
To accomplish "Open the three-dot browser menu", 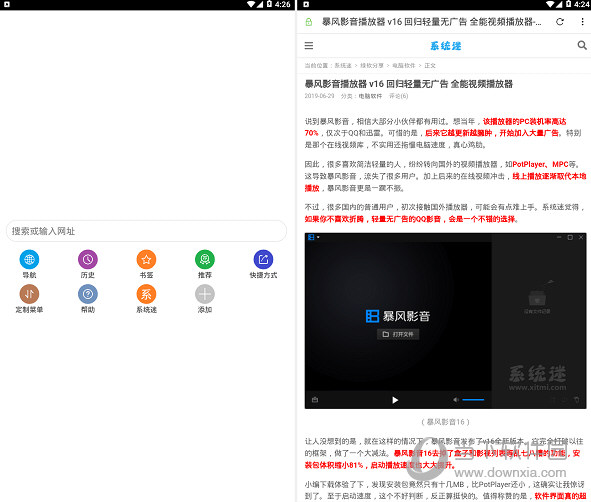I will (582, 22).
